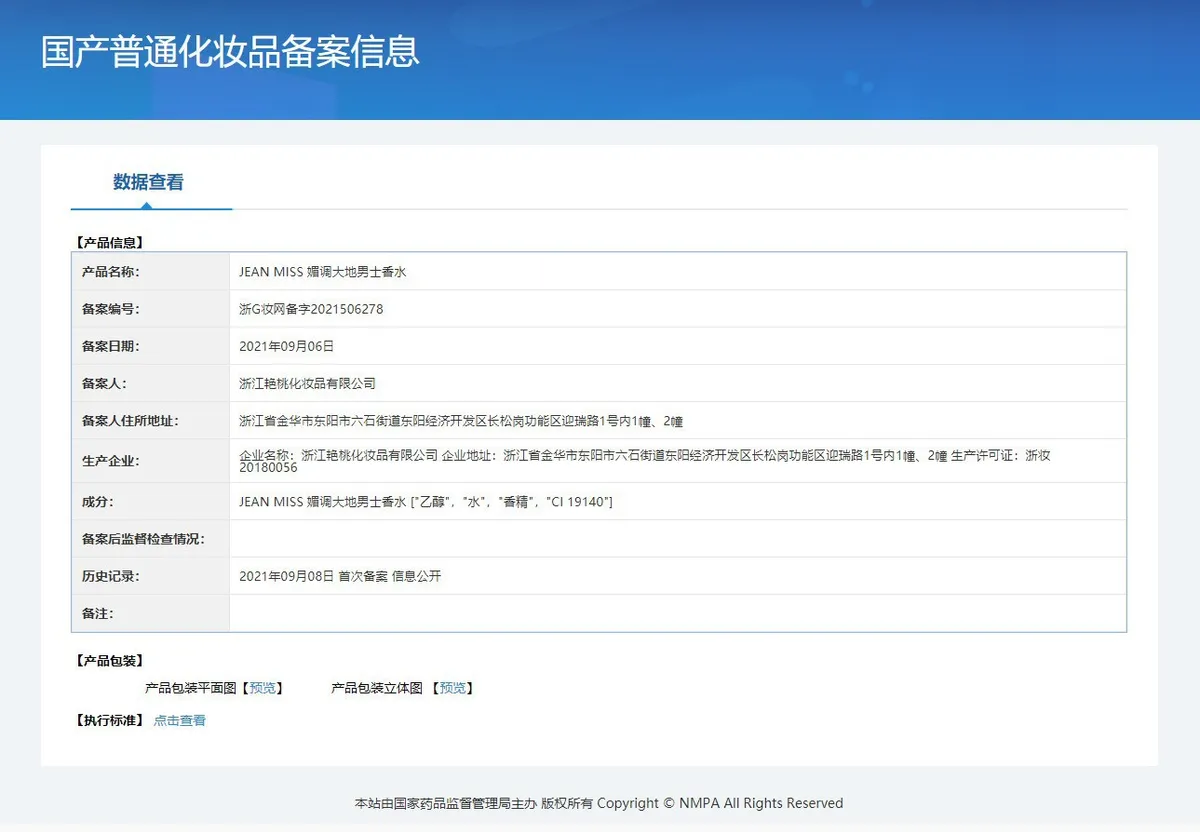This screenshot has height=832, width=1200.
Task: Preview the 产品包装平面图 image link
Action: pos(262,688)
